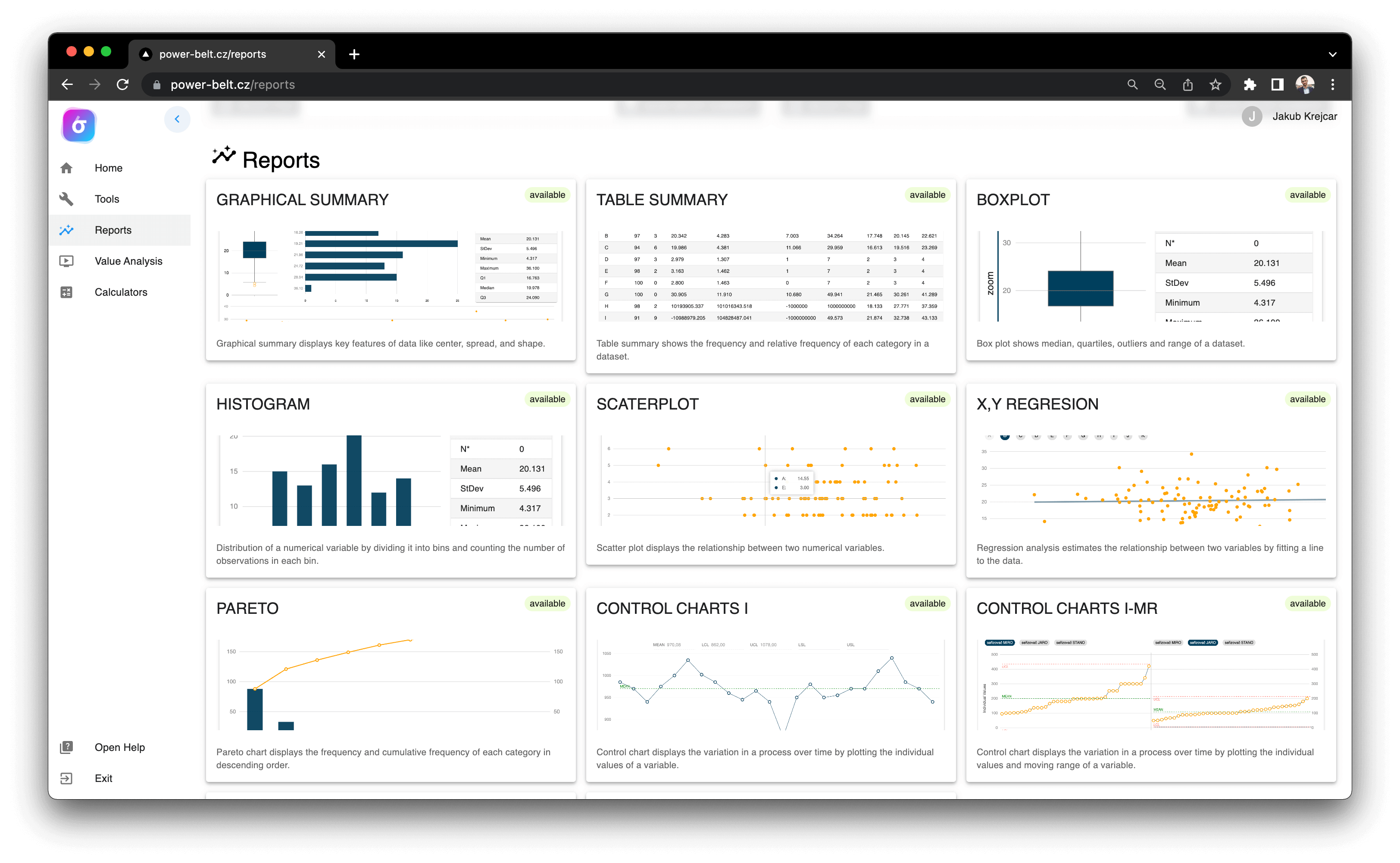Click the browser profile avatar
Screen dimensions: 1400x863
1305,84
